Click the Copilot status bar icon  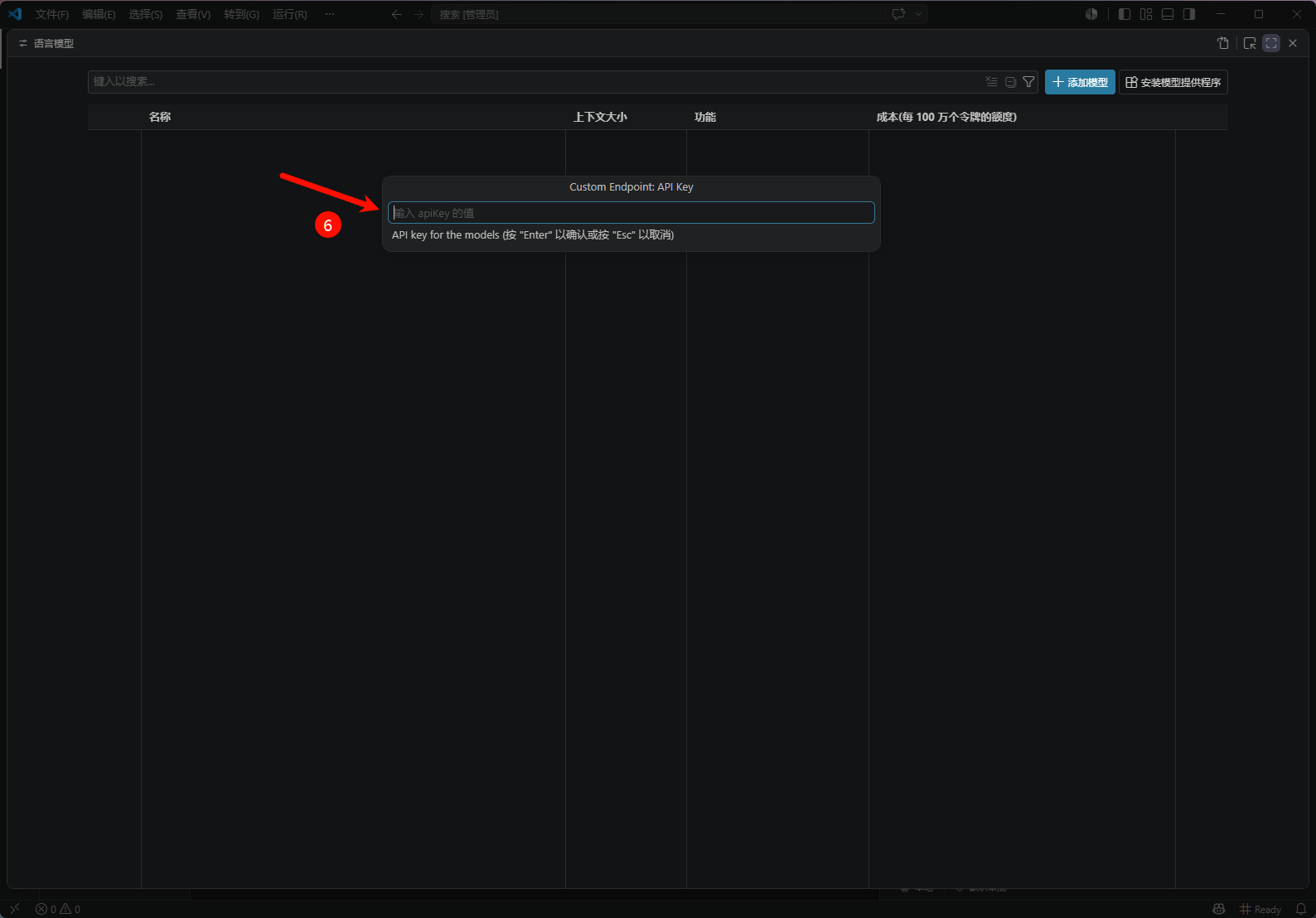click(1218, 909)
